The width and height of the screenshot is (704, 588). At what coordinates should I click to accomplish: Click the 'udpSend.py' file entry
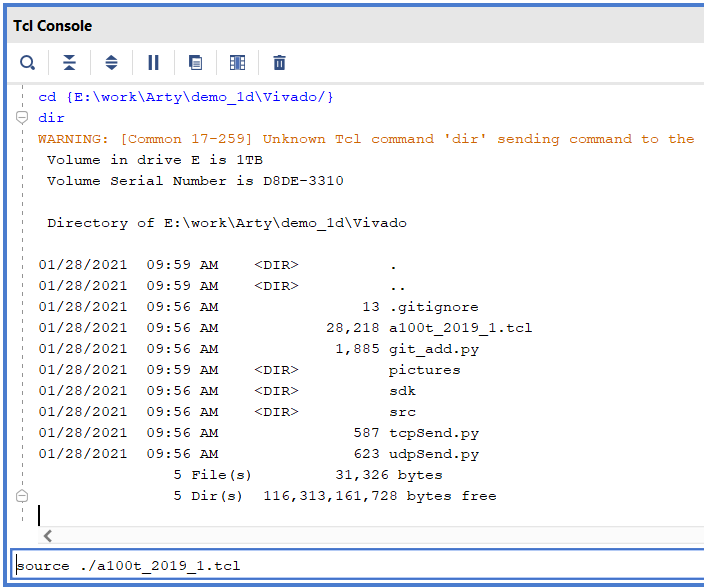coord(434,454)
